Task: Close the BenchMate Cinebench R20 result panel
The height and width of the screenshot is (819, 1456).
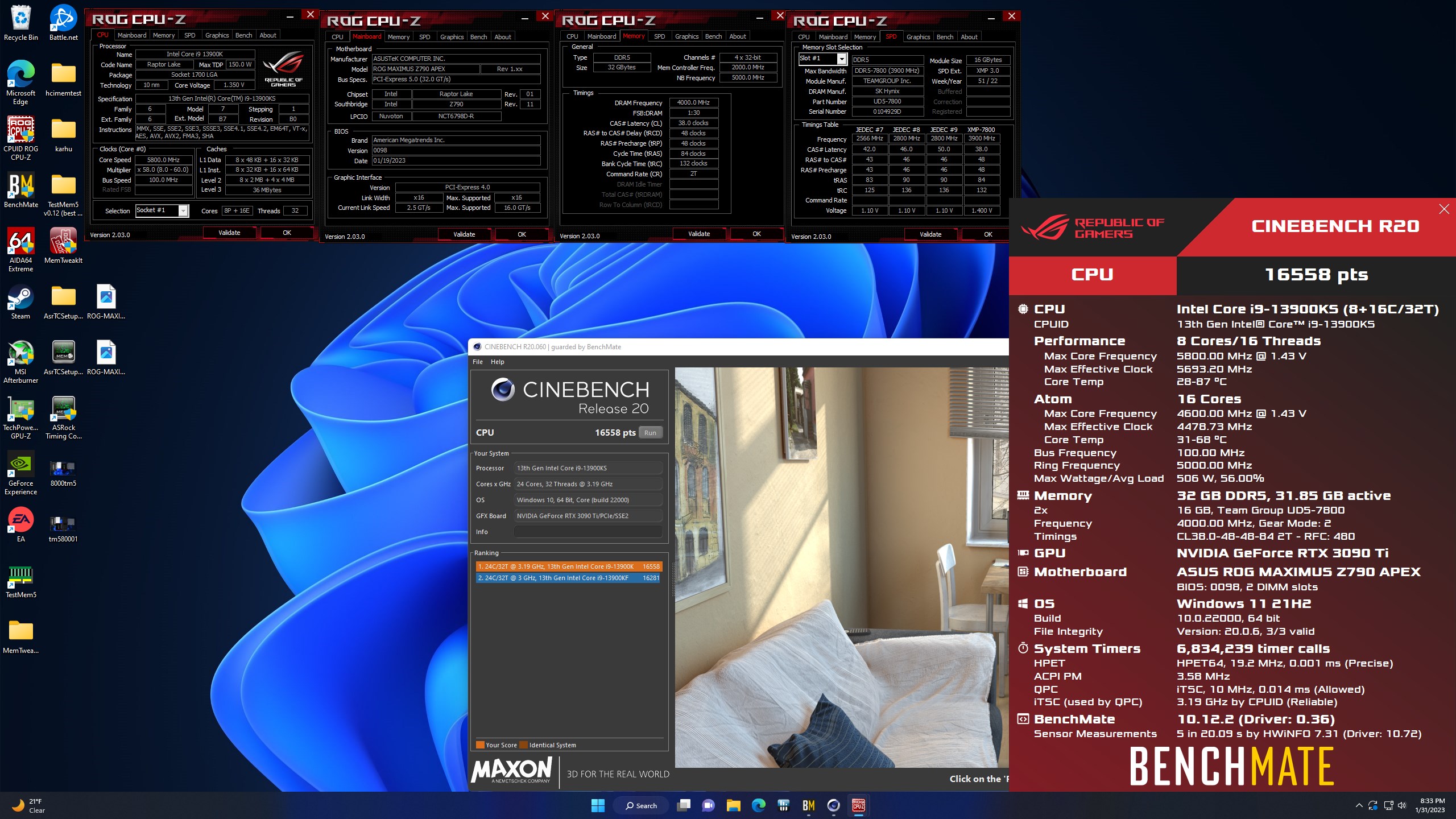Action: 1444,209
